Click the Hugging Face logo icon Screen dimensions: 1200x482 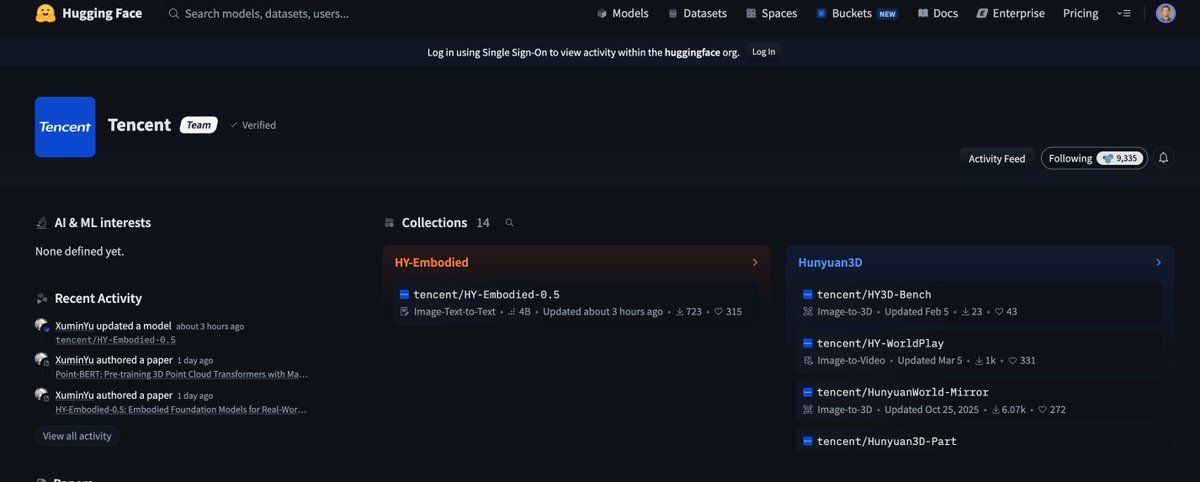click(x=45, y=14)
